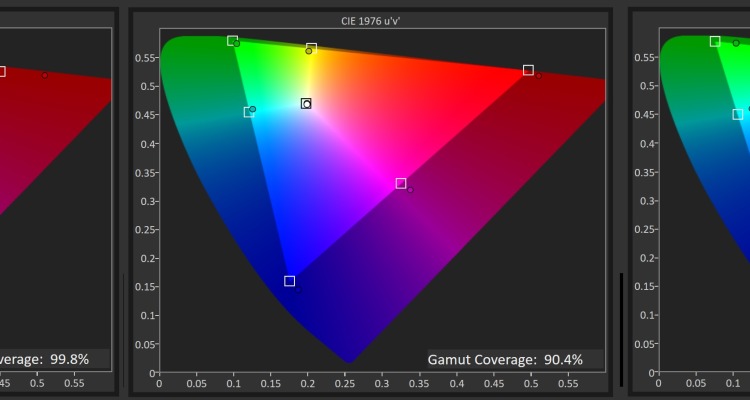Click the cyan measured circle in center chart
The image size is (750, 400).
[253, 109]
